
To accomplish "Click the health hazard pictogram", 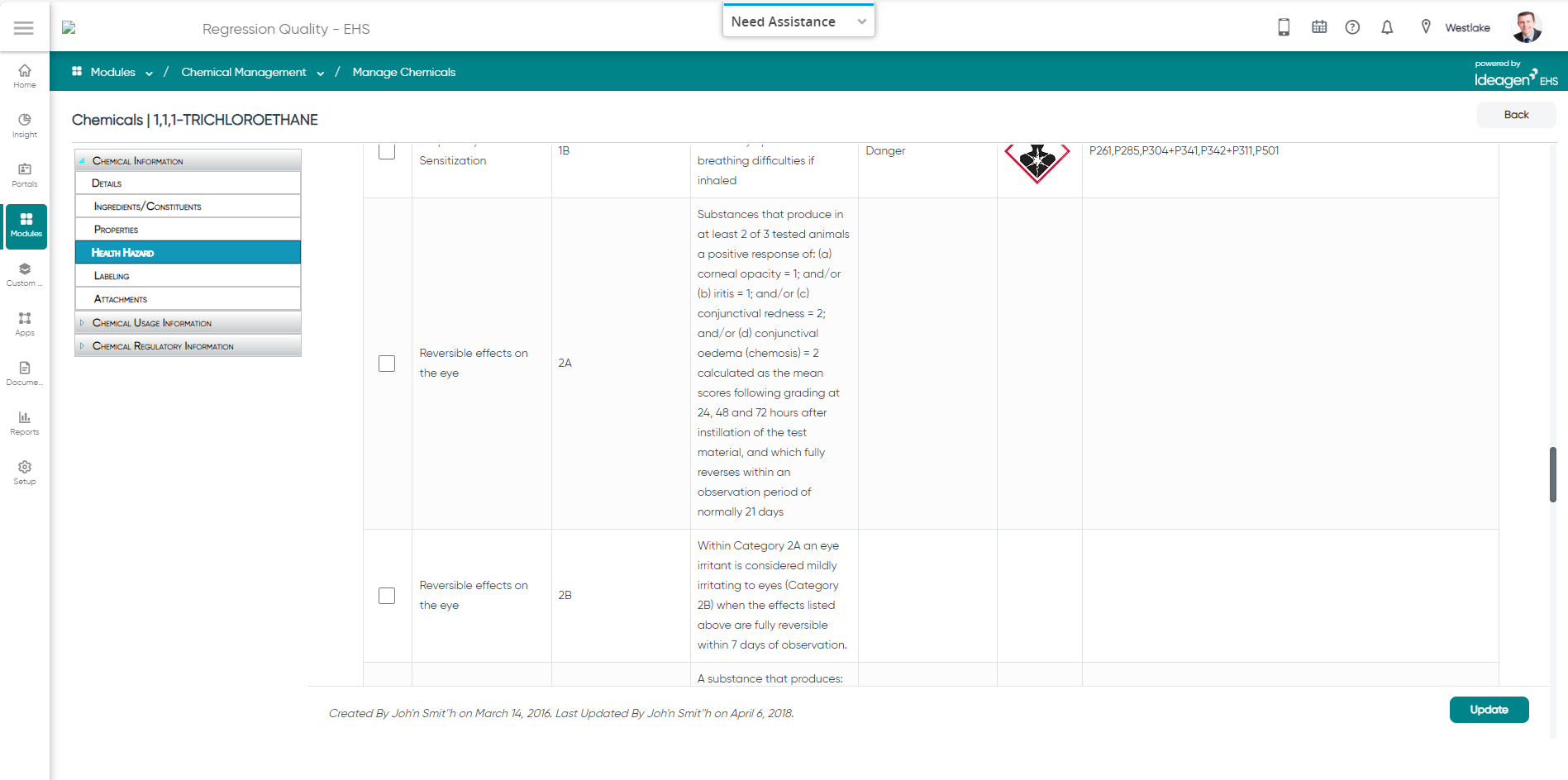I will [x=1037, y=163].
